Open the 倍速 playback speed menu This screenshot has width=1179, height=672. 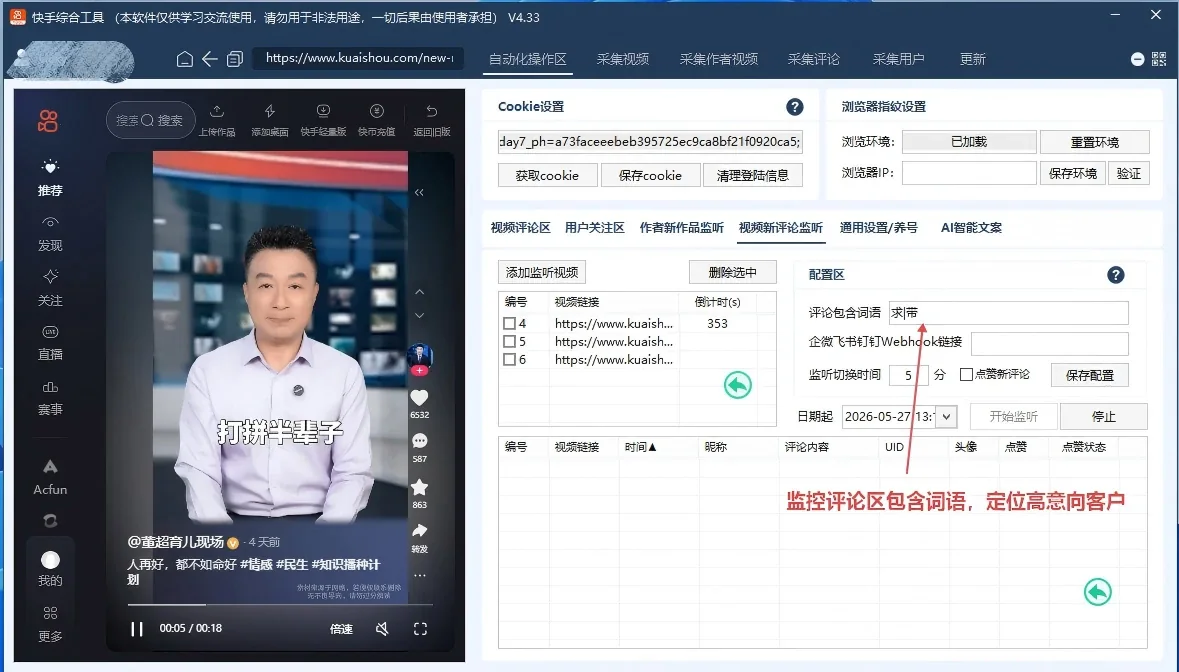[x=341, y=628]
